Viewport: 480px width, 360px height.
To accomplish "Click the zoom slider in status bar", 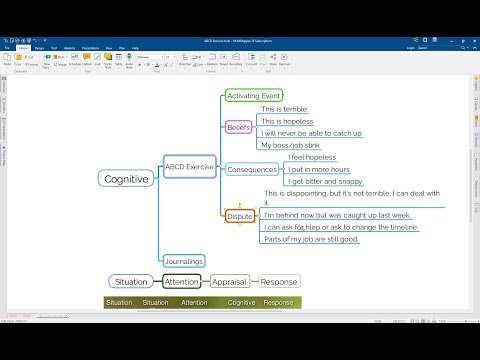I will [465, 321].
